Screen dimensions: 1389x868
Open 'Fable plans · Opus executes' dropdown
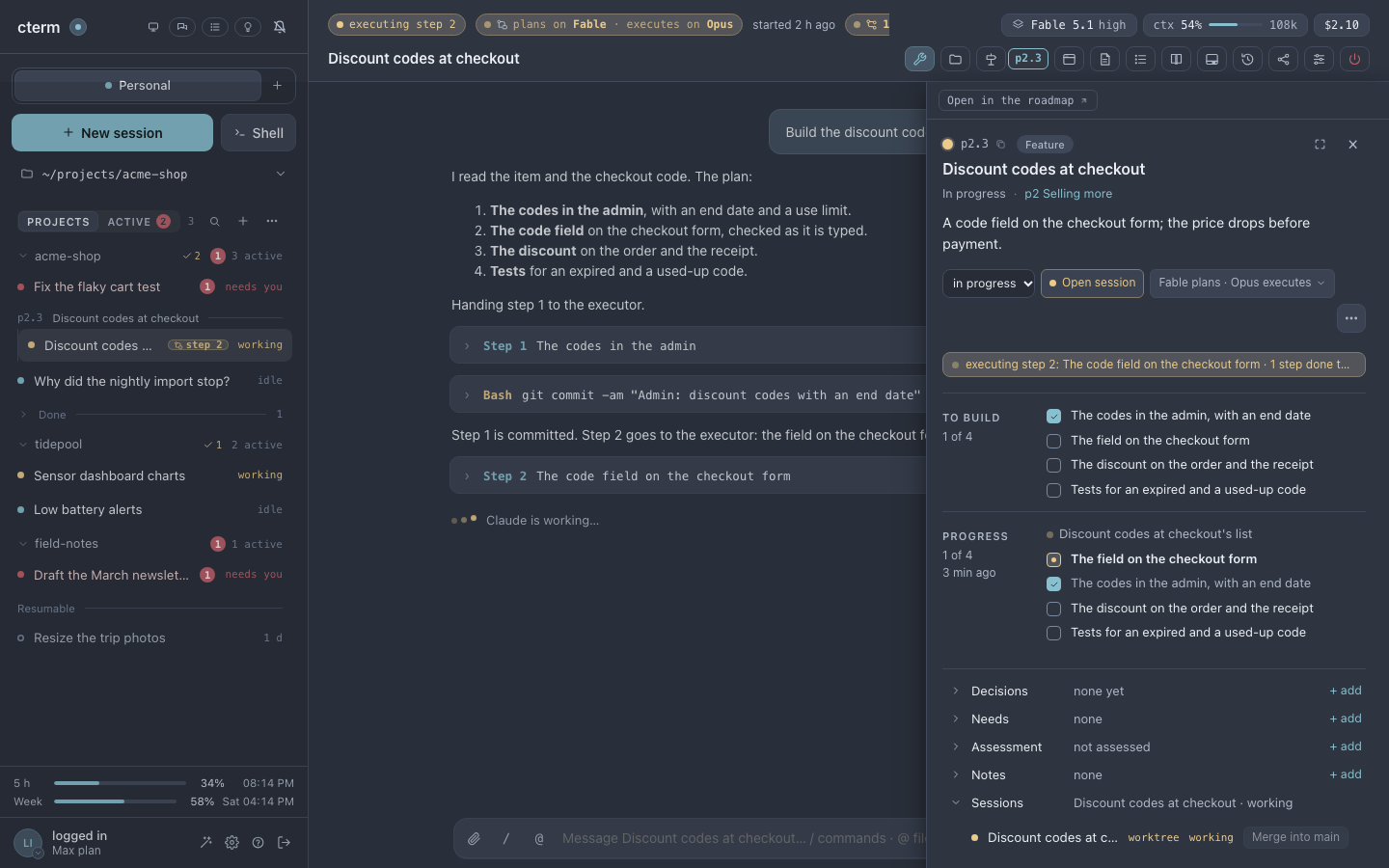click(x=1241, y=284)
